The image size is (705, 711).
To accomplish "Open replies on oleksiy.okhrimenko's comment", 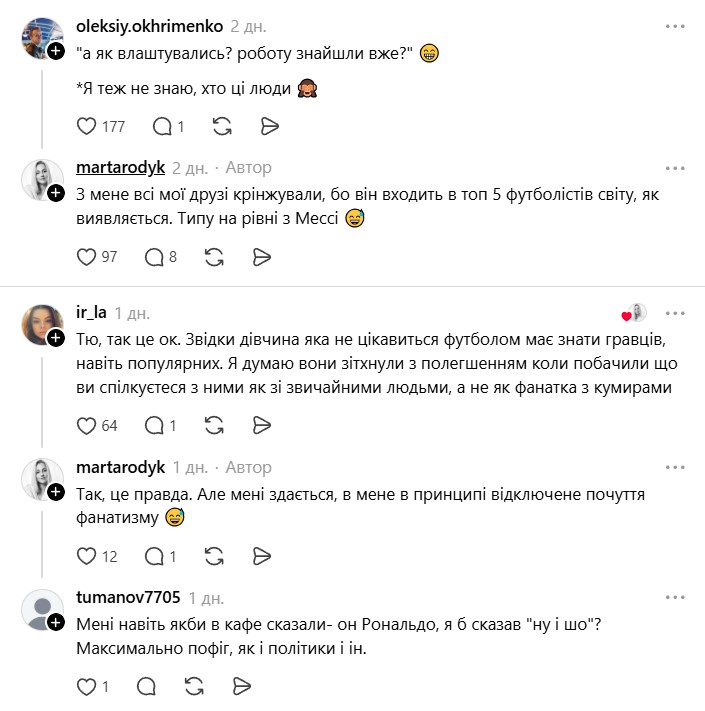I will pyautogui.click(x=160, y=126).
